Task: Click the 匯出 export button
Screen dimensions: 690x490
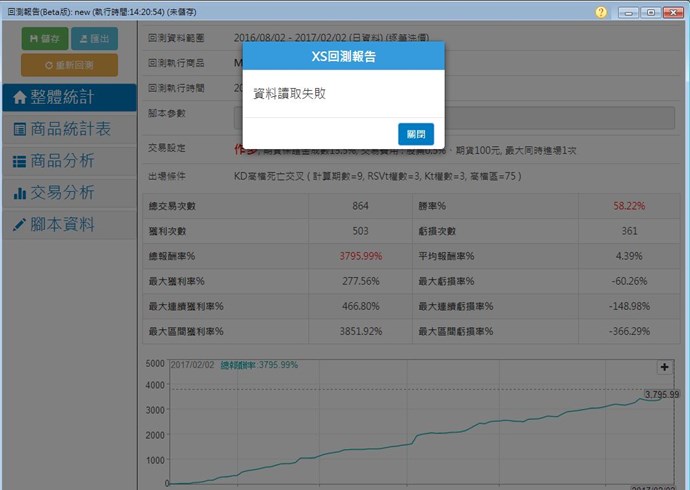Action: (96, 39)
